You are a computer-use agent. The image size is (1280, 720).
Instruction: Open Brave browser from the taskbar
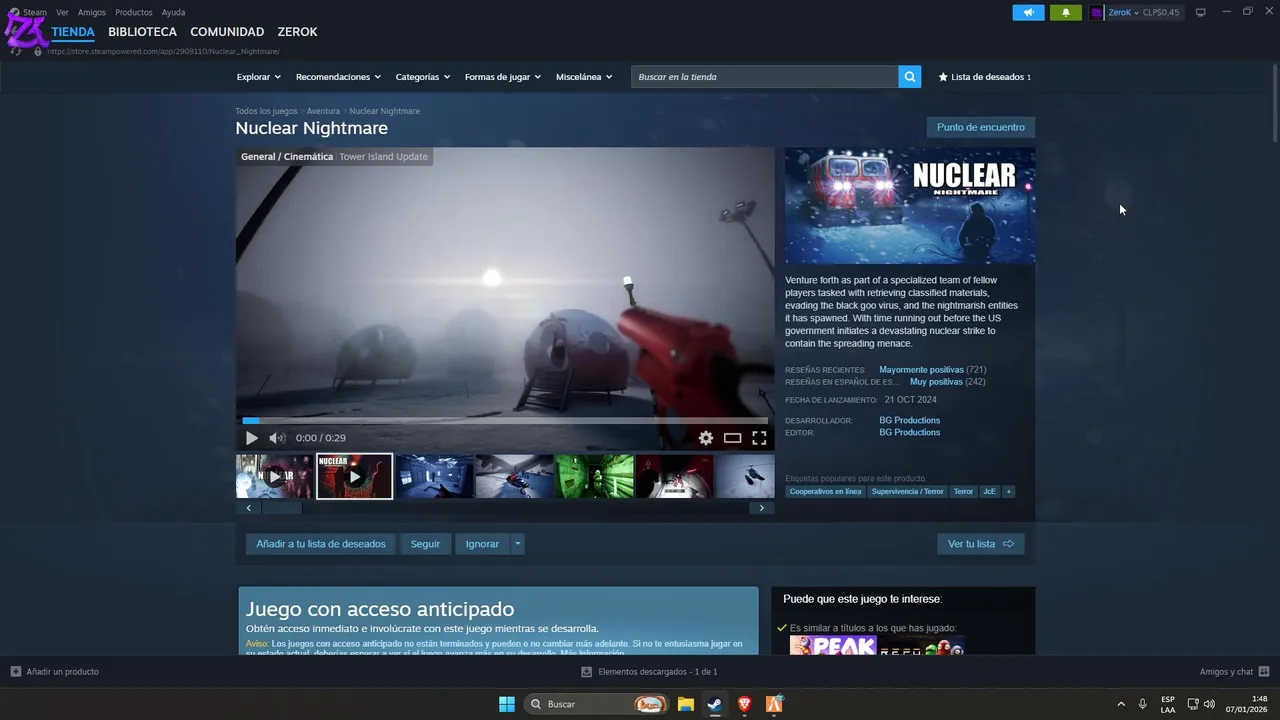pos(744,704)
